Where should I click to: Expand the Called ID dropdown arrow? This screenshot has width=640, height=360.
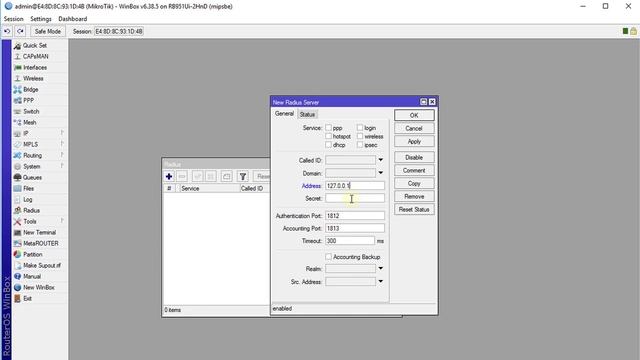[380, 160]
